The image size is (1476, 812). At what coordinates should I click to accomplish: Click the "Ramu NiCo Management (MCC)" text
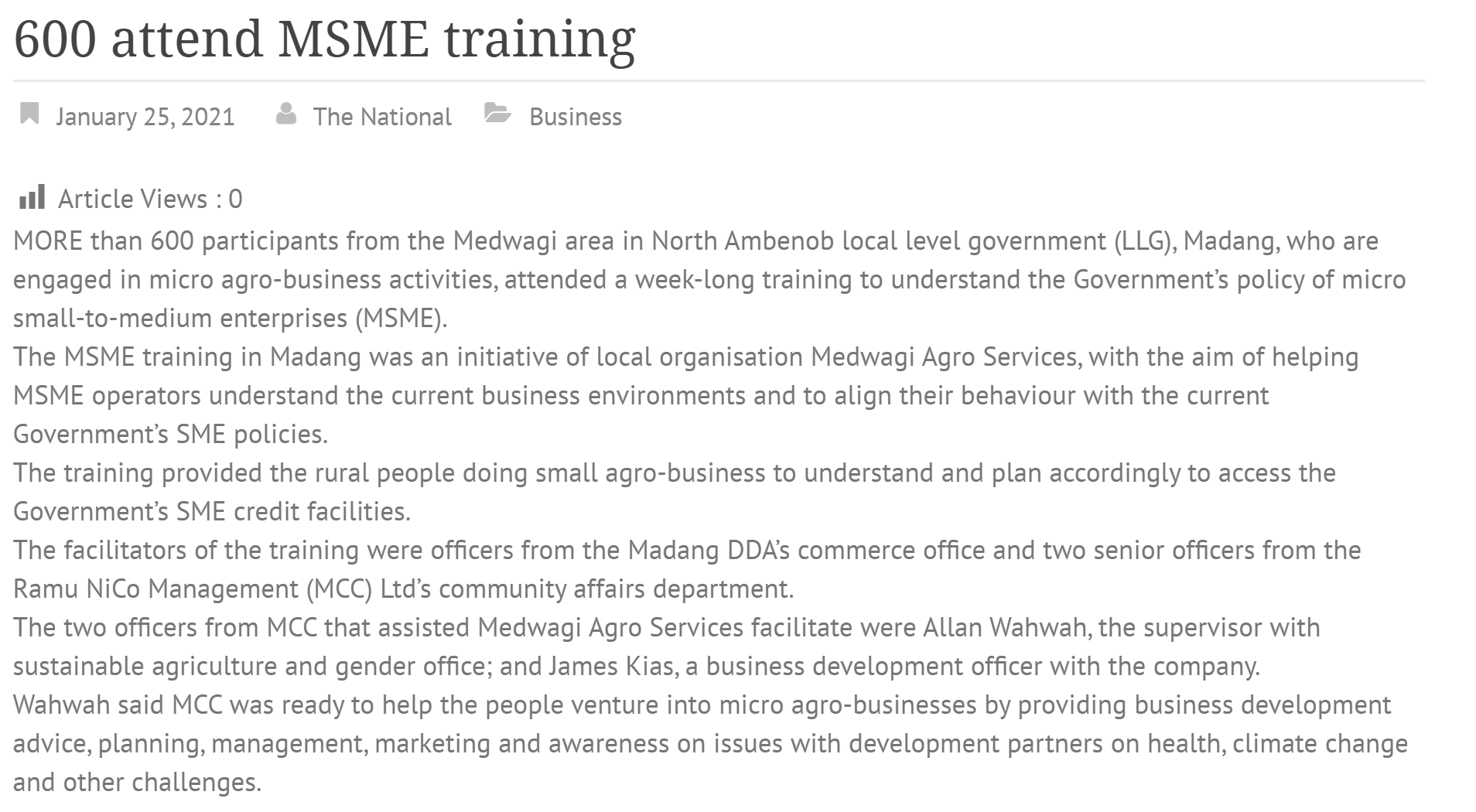pos(193,589)
